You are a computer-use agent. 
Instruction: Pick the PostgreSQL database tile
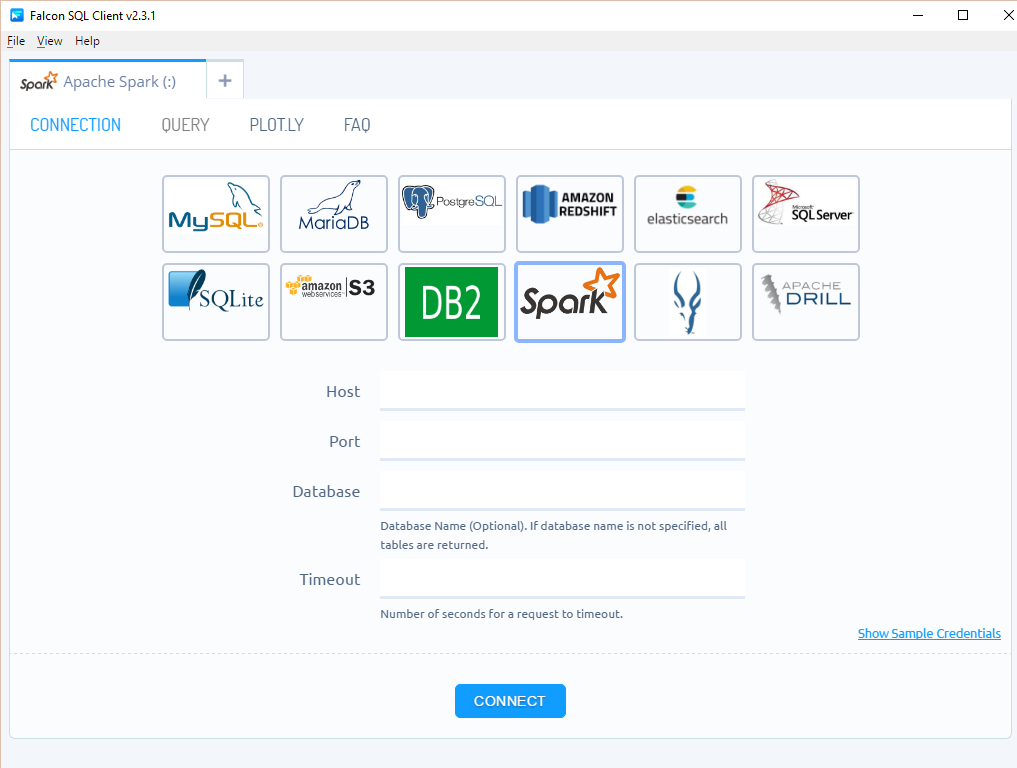tap(452, 214)
